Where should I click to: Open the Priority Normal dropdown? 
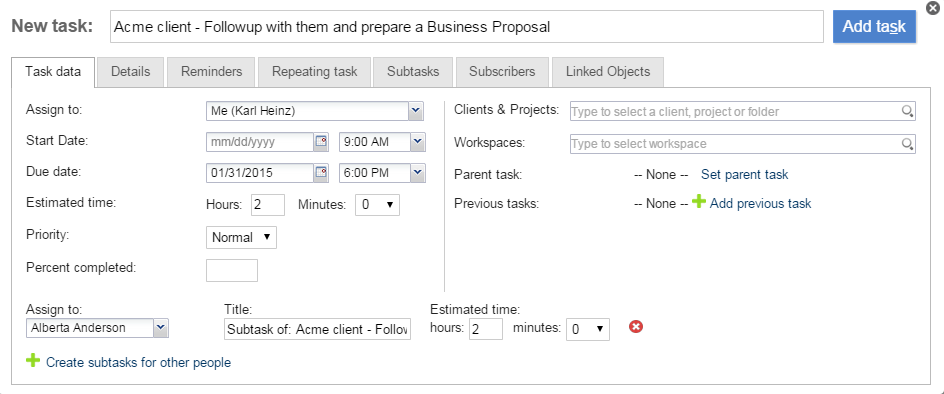pyautogui.click(x=241, y=237)
